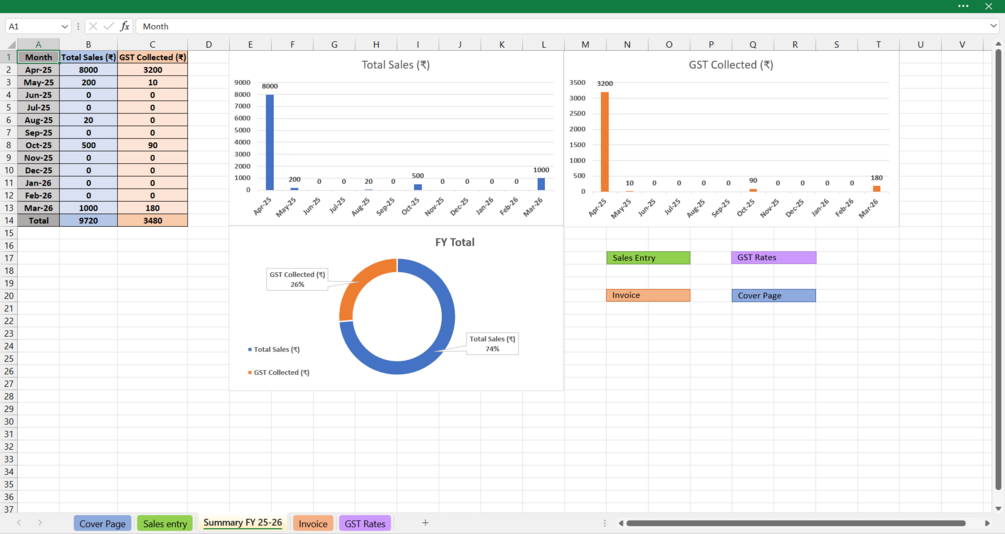The height and width of the screenshot is (534, 1005).
Task: Click the orange Invoice button
Action: click(x=648, y=296)
